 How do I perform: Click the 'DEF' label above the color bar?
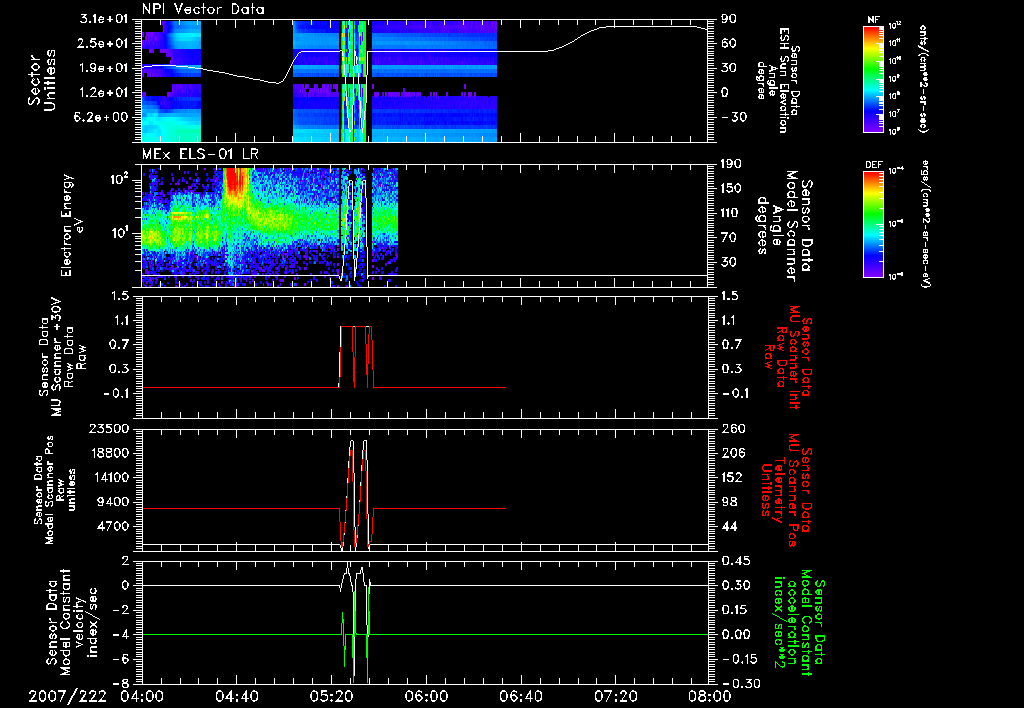874,165
